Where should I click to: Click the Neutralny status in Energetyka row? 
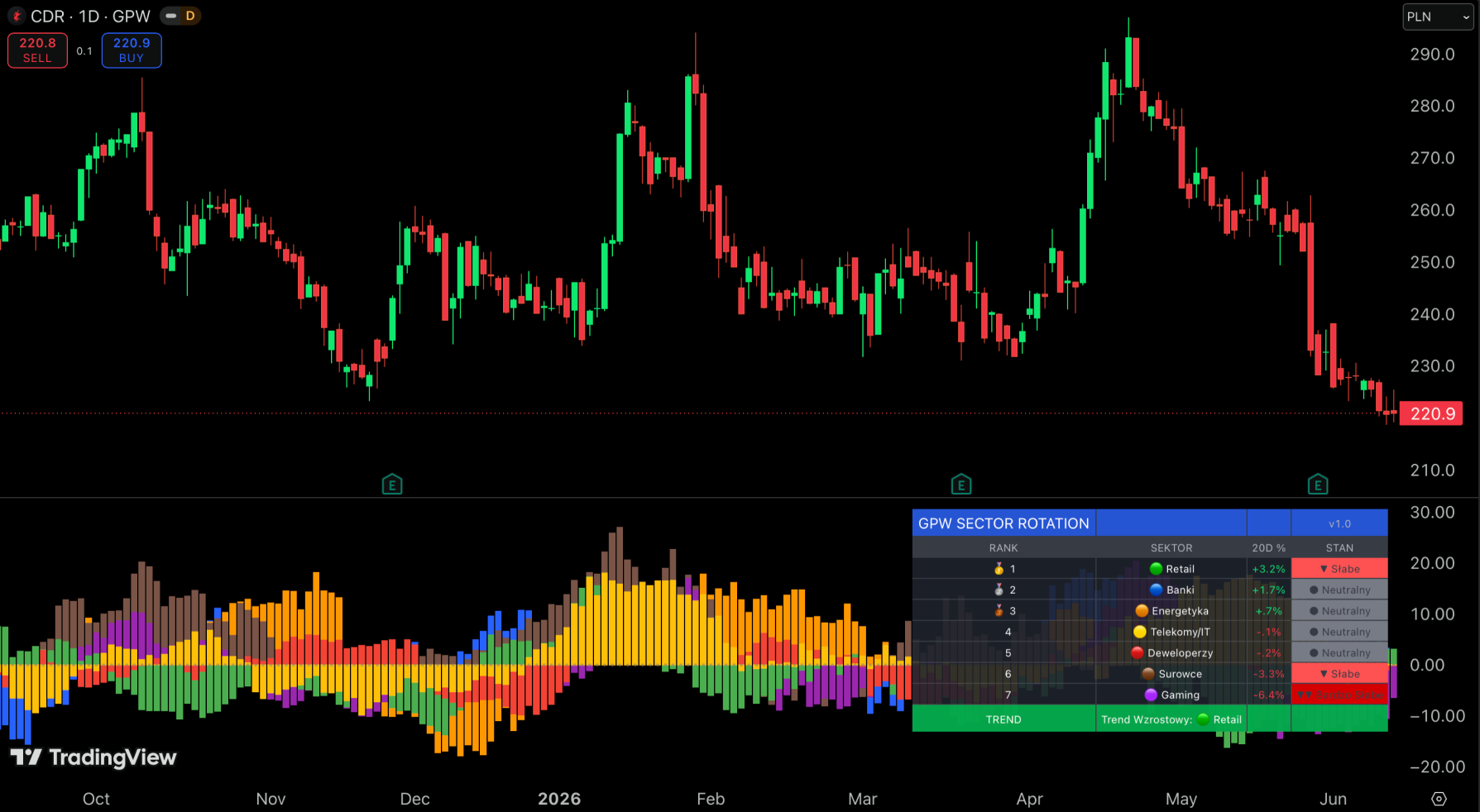click(x=1339, y=611)
